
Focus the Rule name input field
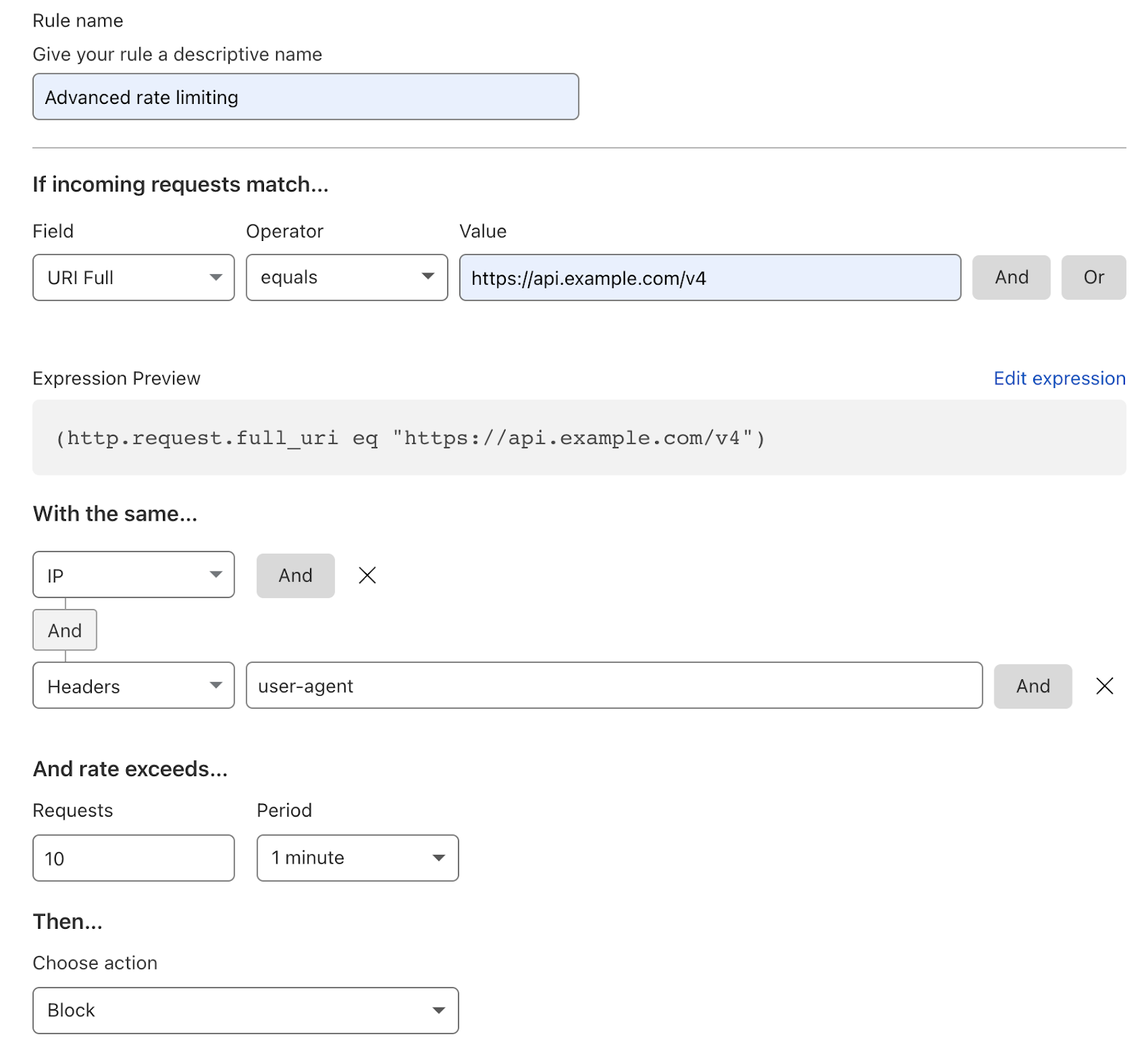(x=306, y=97)
